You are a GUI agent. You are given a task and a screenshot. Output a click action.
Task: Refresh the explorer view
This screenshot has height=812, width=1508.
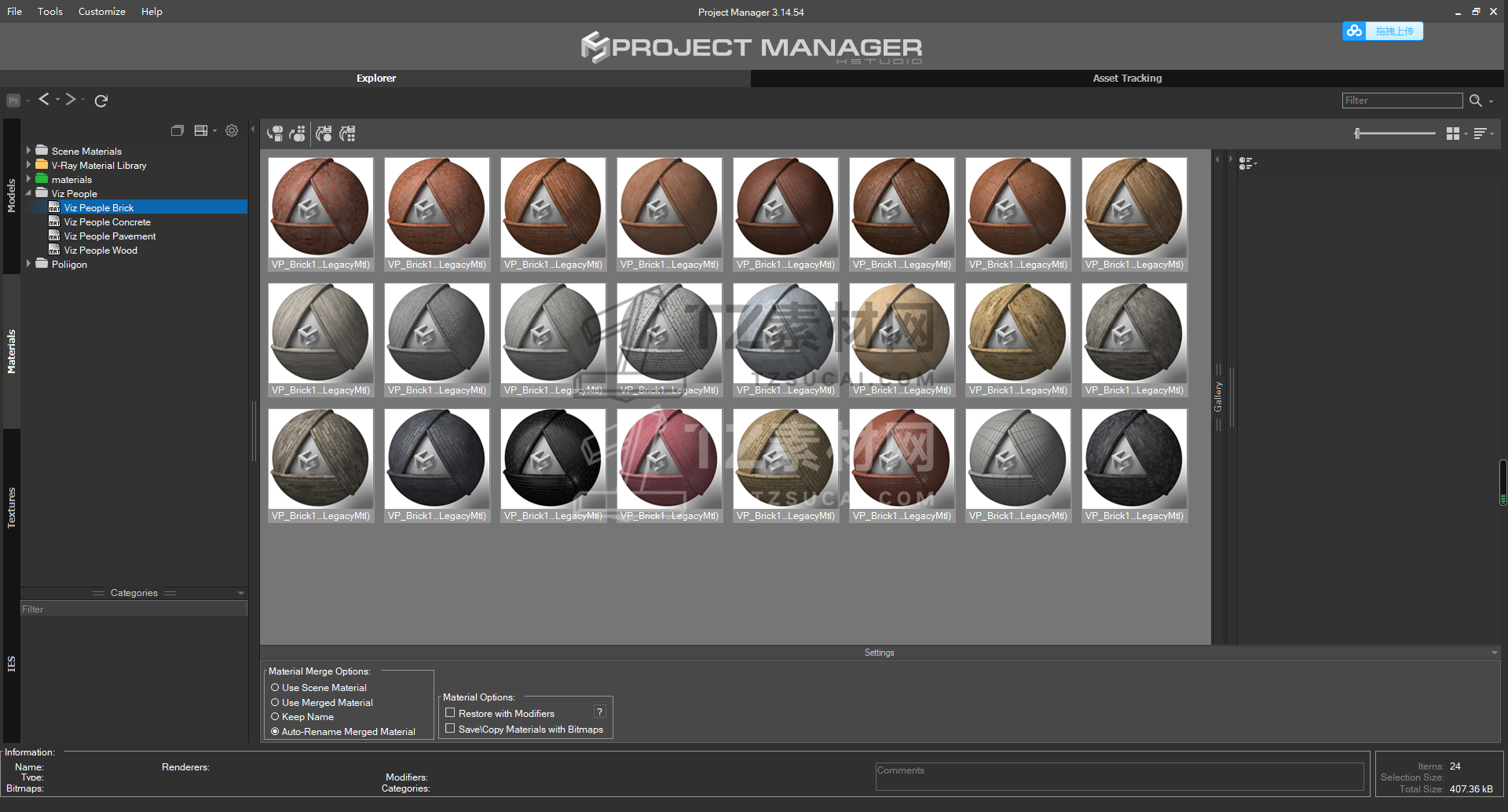pos(101,101)
